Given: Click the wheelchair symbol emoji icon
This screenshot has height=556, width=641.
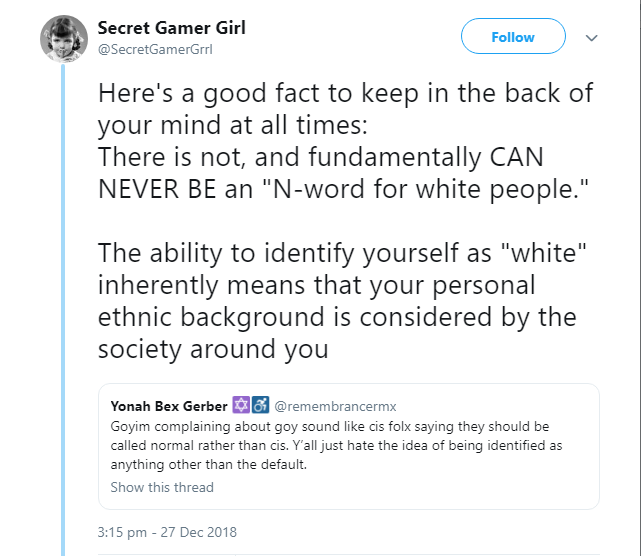Looking at the screenshot, I should pyautogui.click(x=260, y=405).
